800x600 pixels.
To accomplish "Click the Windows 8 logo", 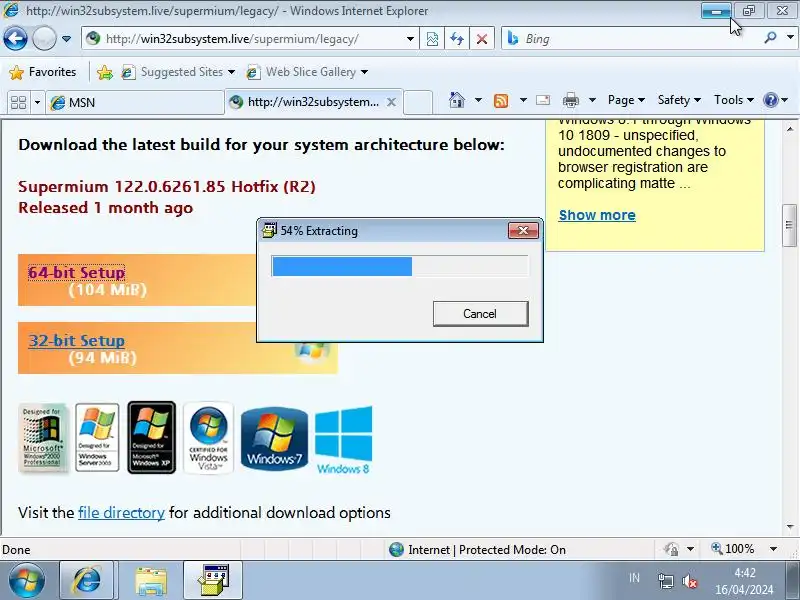I will pyautogui.click(x=343, y=440).
